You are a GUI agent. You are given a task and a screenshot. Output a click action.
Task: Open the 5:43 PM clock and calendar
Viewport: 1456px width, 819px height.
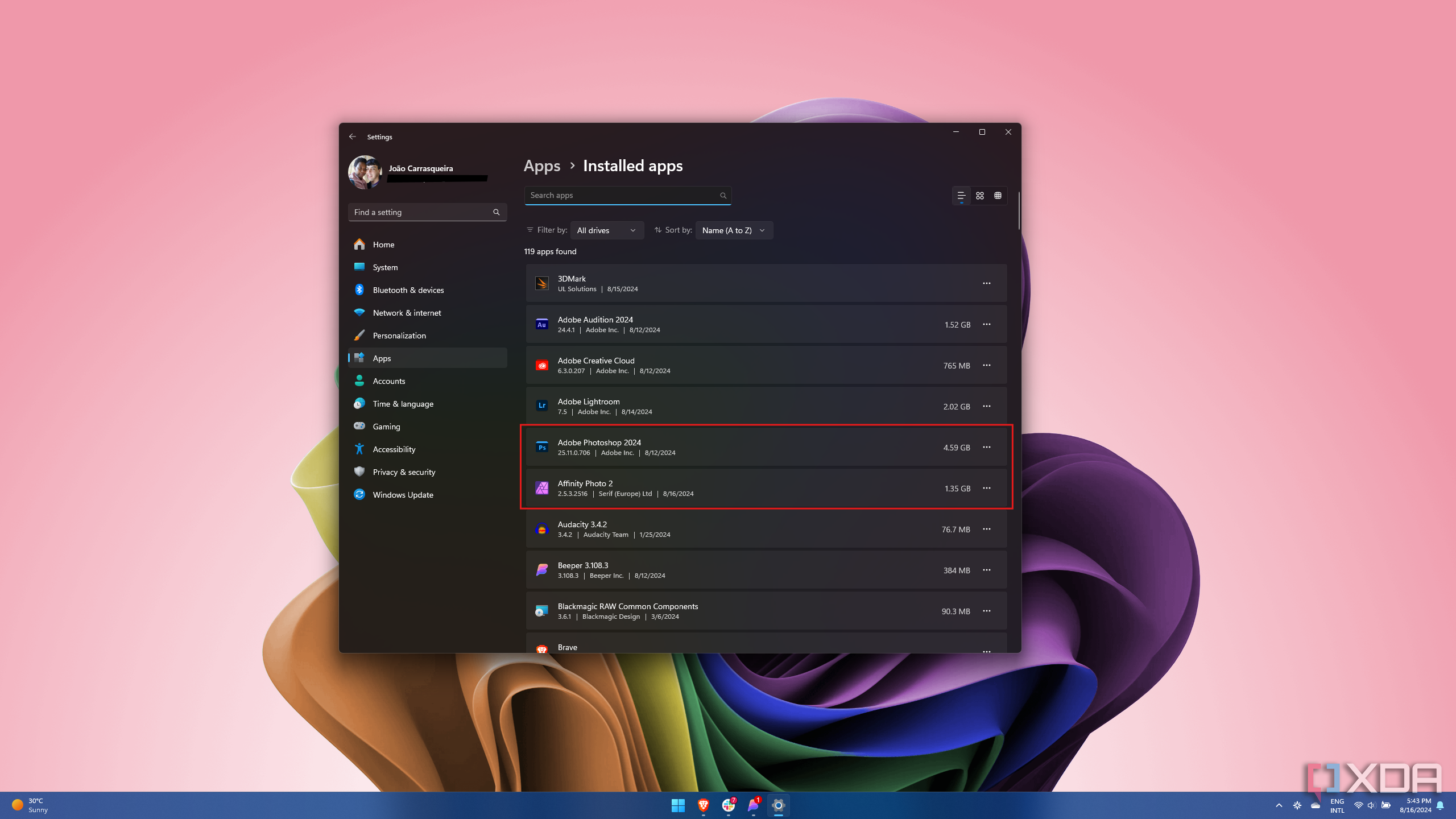click(x=1415, y=805)
